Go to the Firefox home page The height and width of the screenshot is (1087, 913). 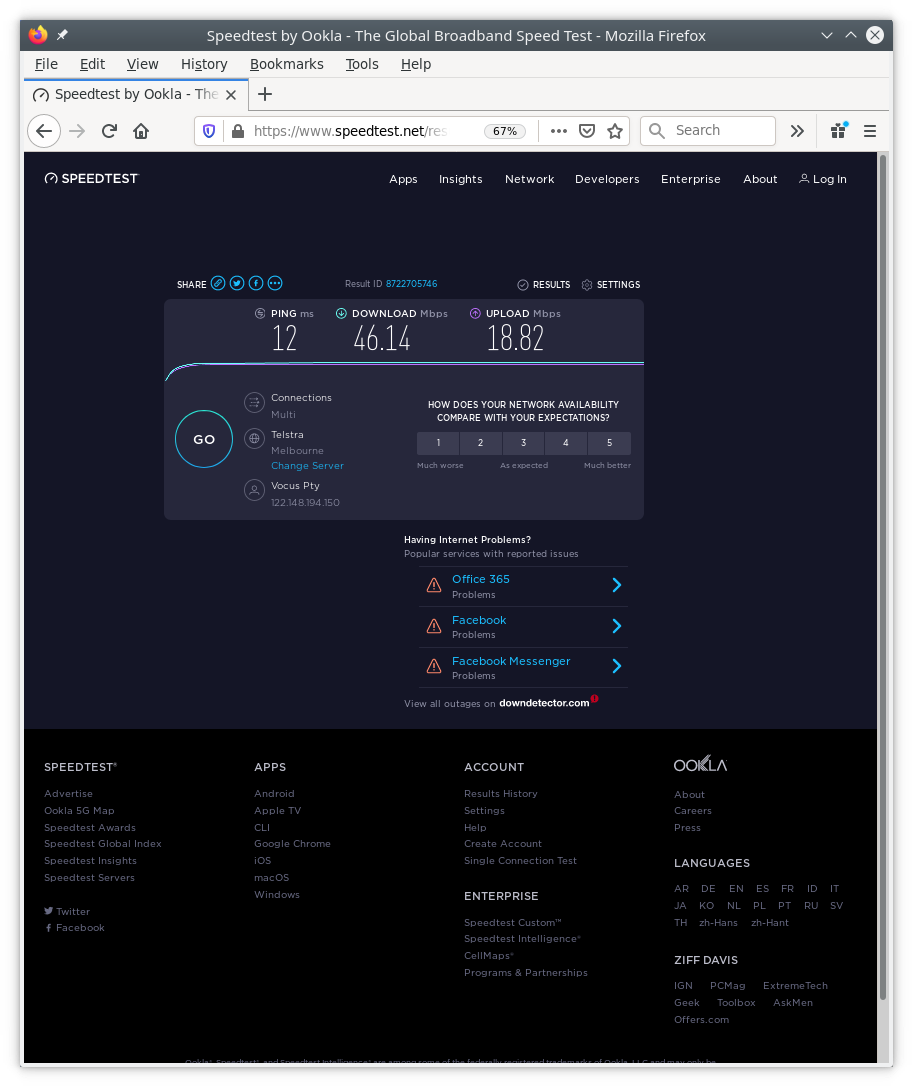[x=141, y=131]
